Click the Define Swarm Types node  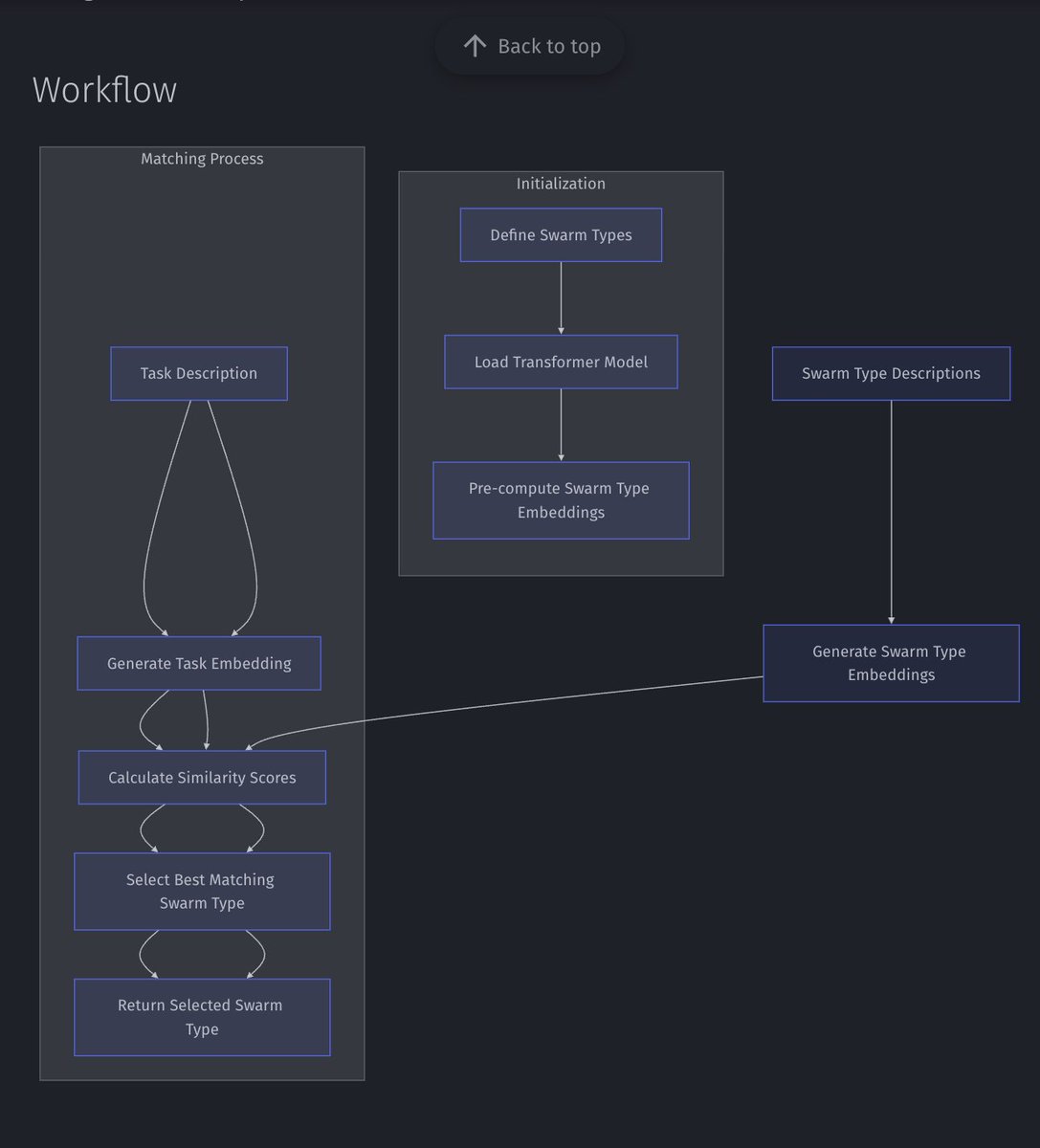561,235
